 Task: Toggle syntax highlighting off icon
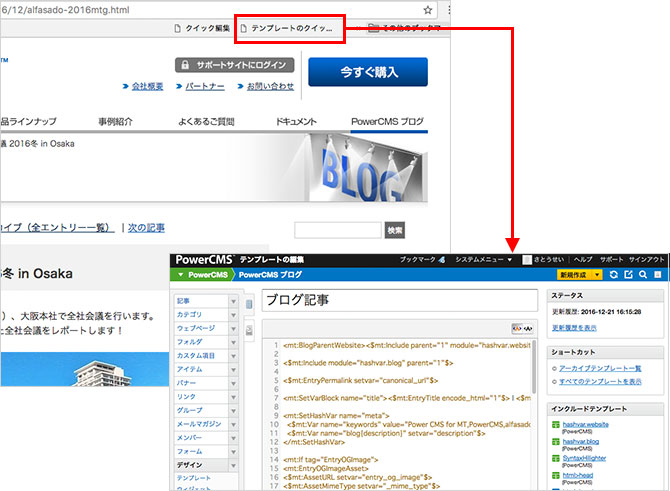528,329
